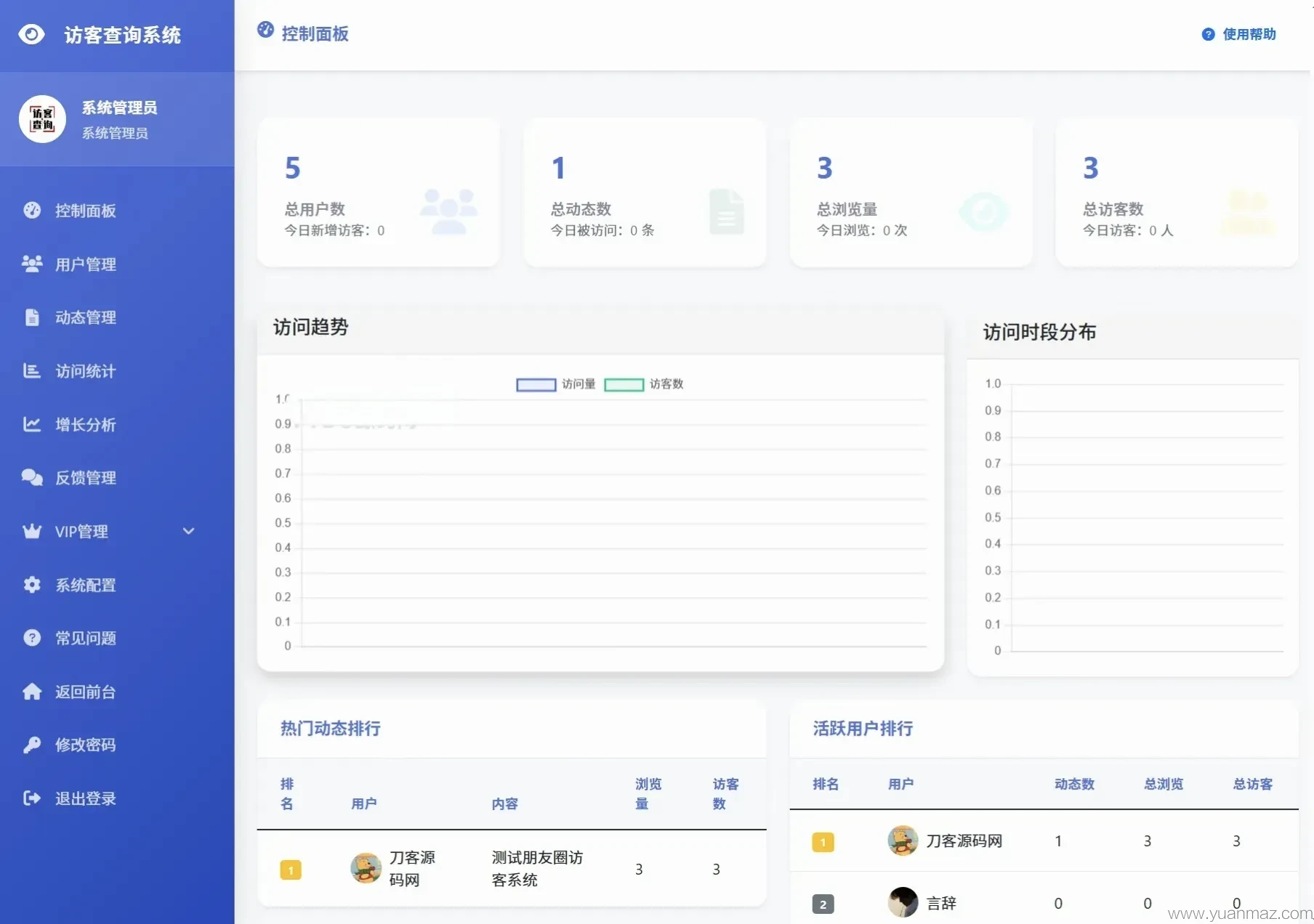Click the dashboard icon beside the 控制面板 page title
This screenshot has width=1314, height=924.
pos(266,30)
